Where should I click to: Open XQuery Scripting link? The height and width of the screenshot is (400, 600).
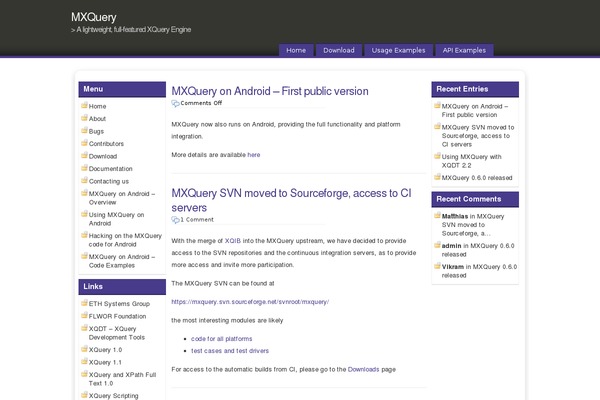[114, 396]
